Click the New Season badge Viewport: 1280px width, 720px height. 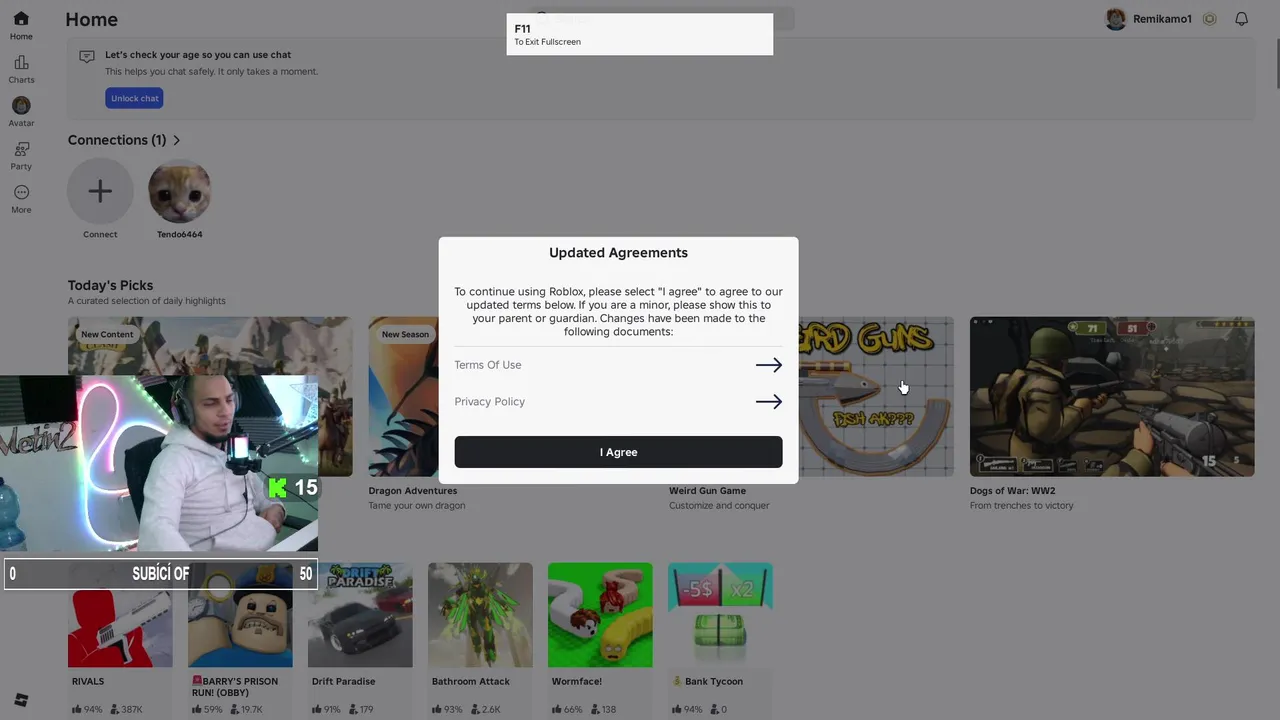405,335
